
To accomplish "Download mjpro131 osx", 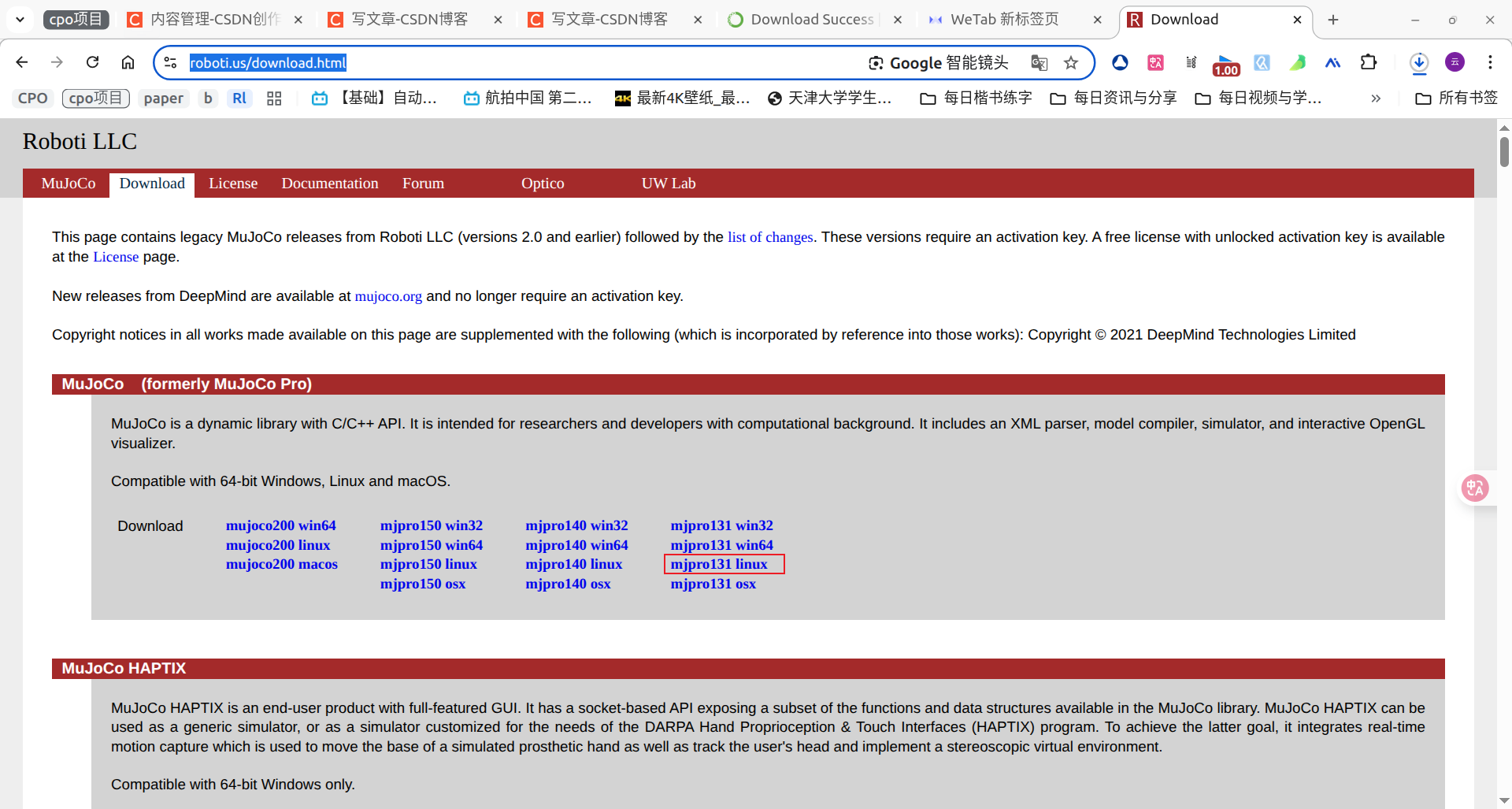I will pyautogui.click(x=713, y=584).
